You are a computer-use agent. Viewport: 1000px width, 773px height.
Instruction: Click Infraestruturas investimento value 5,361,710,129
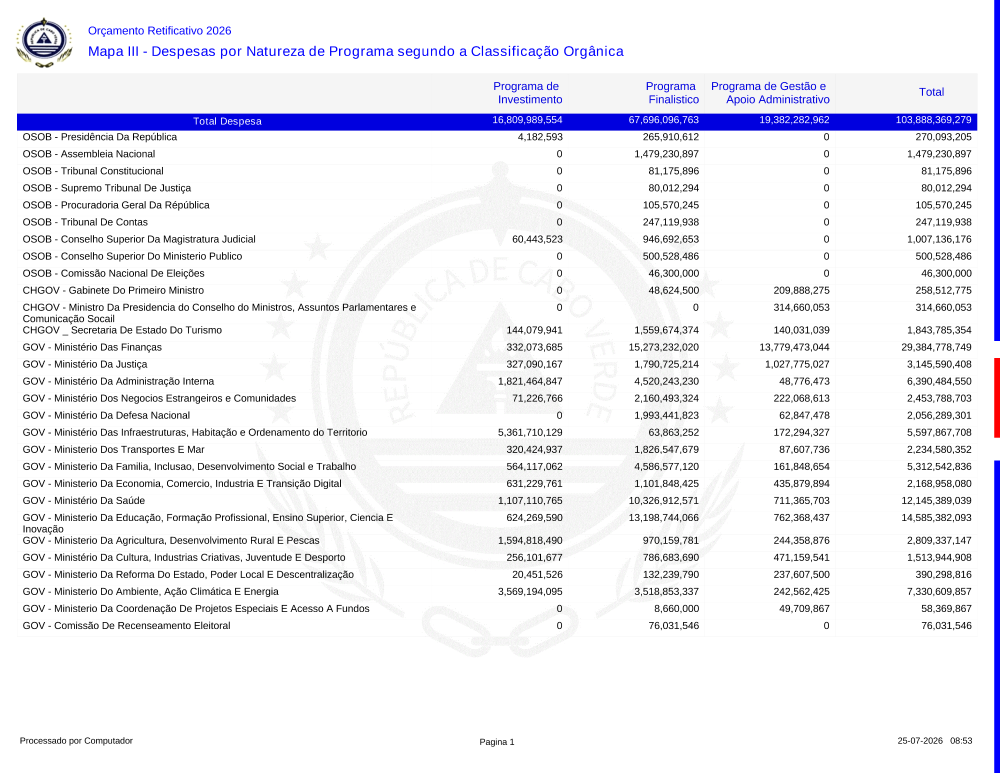[x=530, y=432]
